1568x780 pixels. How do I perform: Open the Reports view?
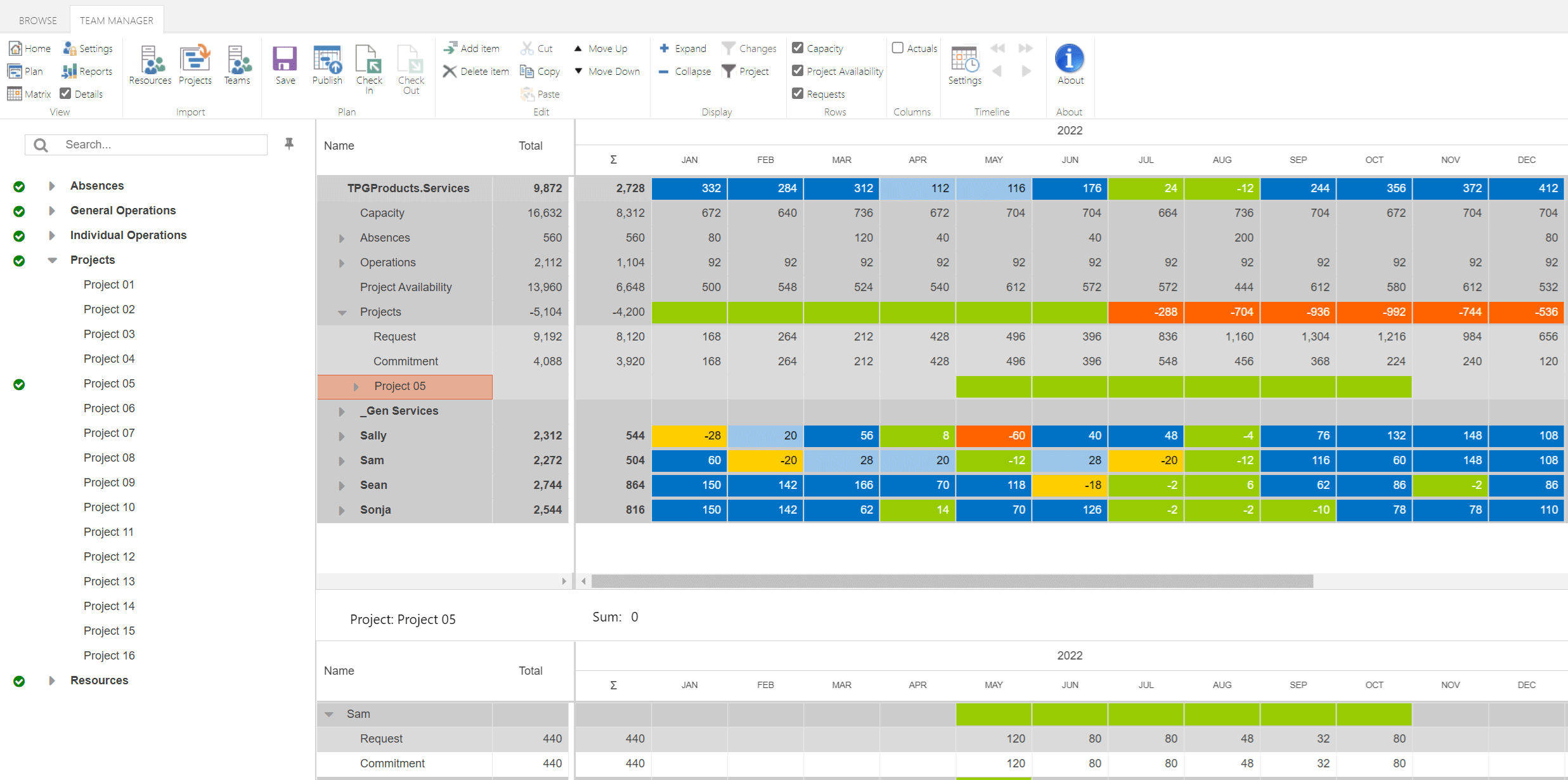pos(87,71)
